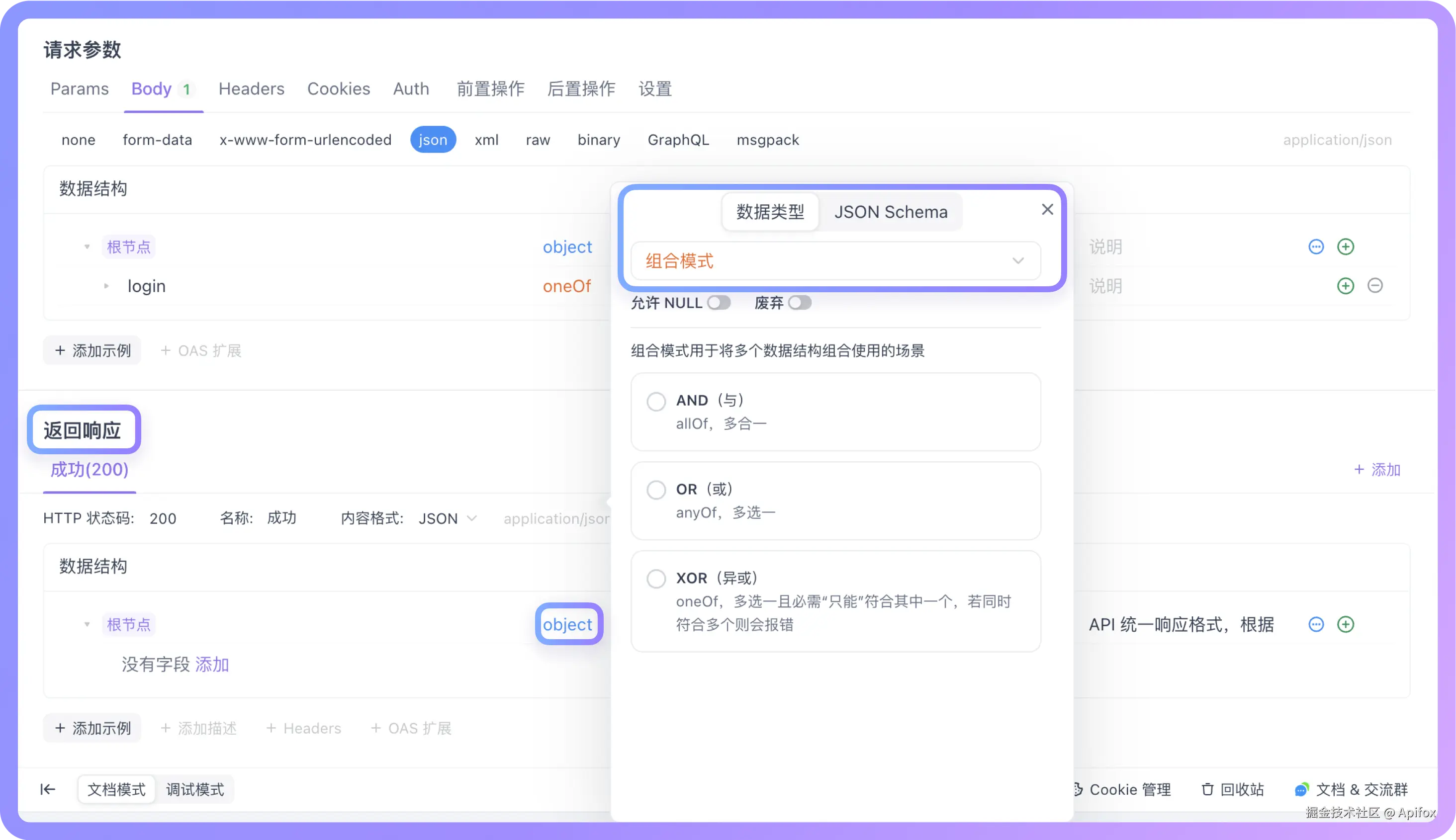
Task: Toggle 废弃 deprecated switch
Action: click(799, 302)
